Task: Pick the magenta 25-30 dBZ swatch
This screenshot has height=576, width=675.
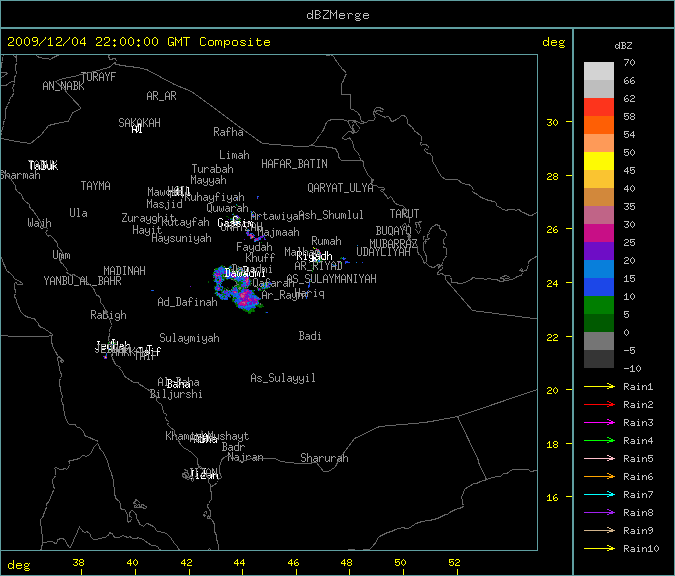Action: (599, 233)
